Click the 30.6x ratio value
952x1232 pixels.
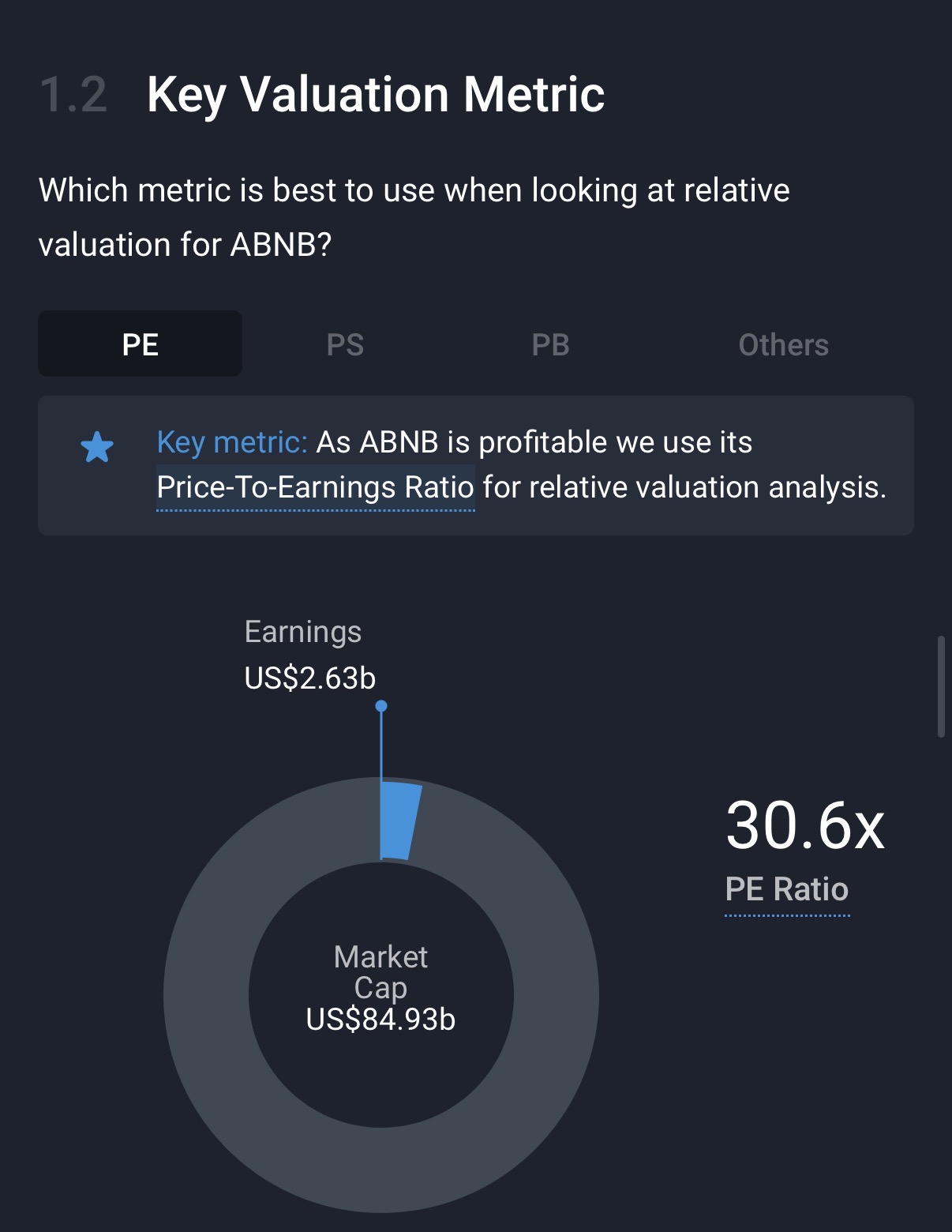pos(804,826)
